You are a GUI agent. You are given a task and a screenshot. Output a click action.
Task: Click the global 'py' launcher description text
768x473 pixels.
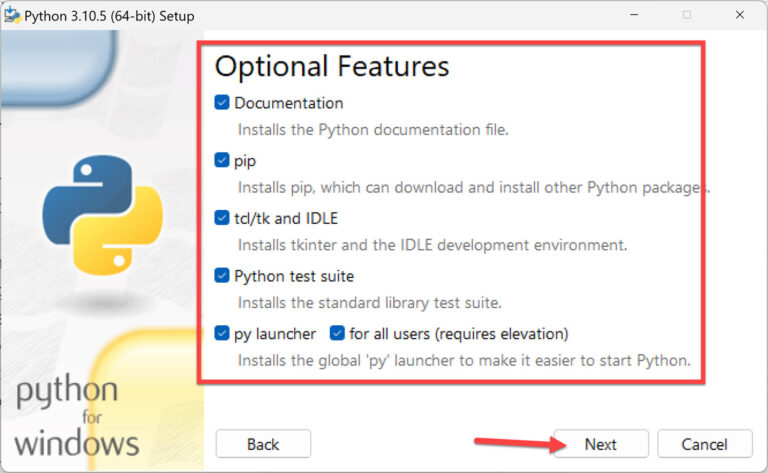click(x=464, y=361)
